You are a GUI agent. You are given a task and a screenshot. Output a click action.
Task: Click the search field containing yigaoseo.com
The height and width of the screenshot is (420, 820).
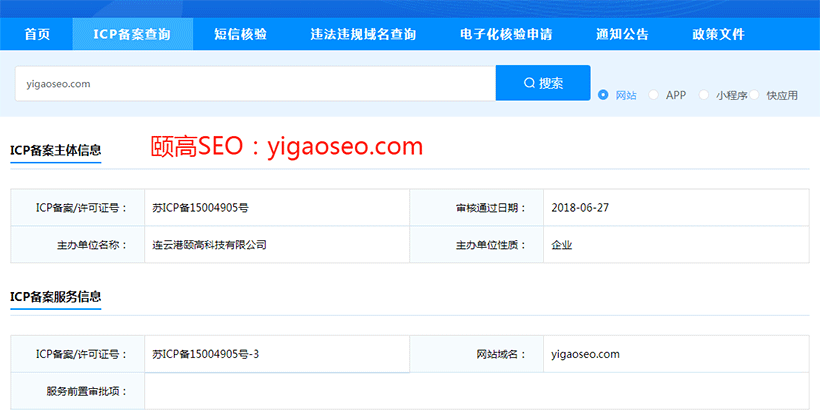click(x=255, y=84)
